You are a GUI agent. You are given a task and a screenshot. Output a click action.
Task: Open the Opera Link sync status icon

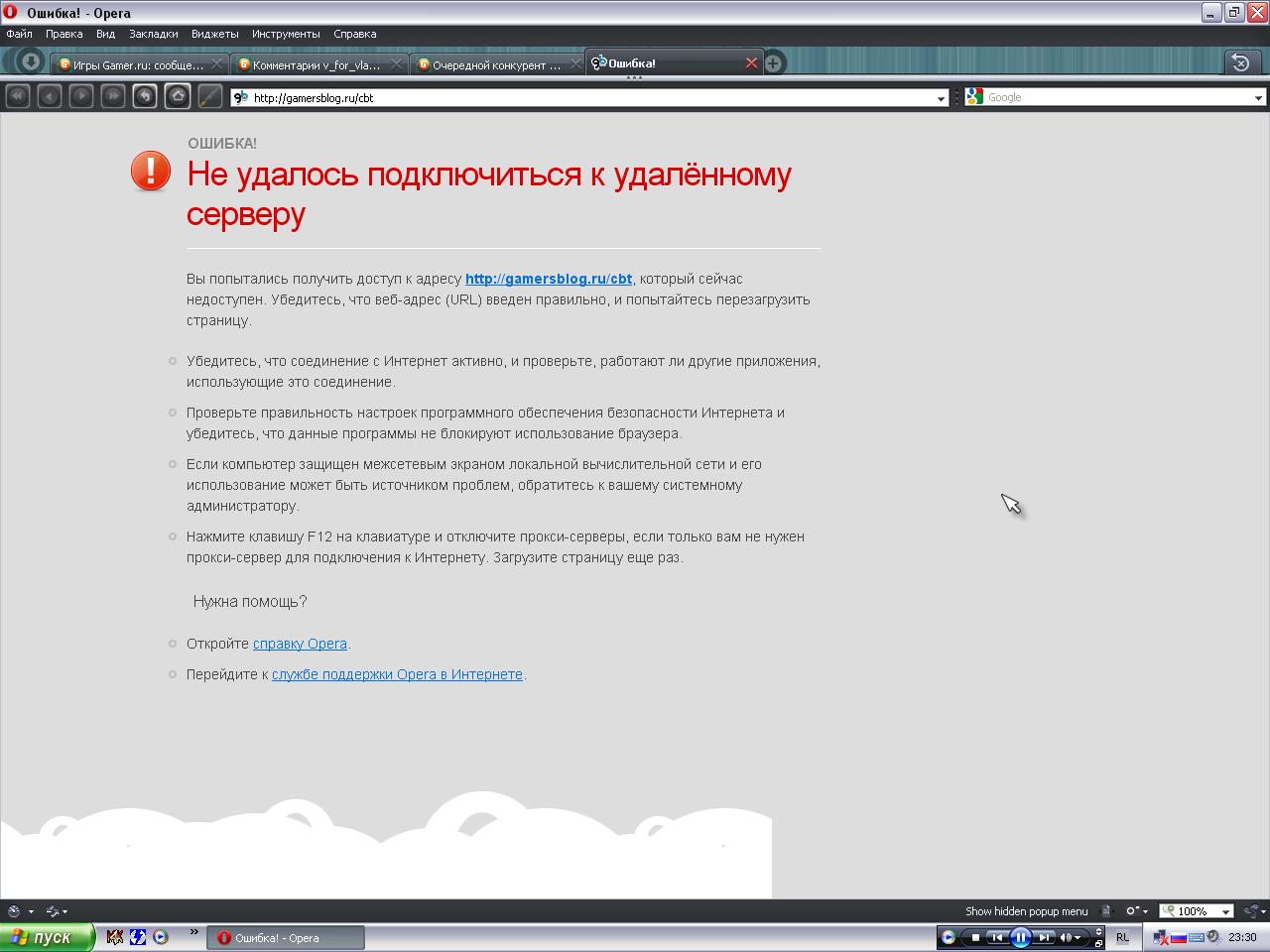tap(53, 911)
